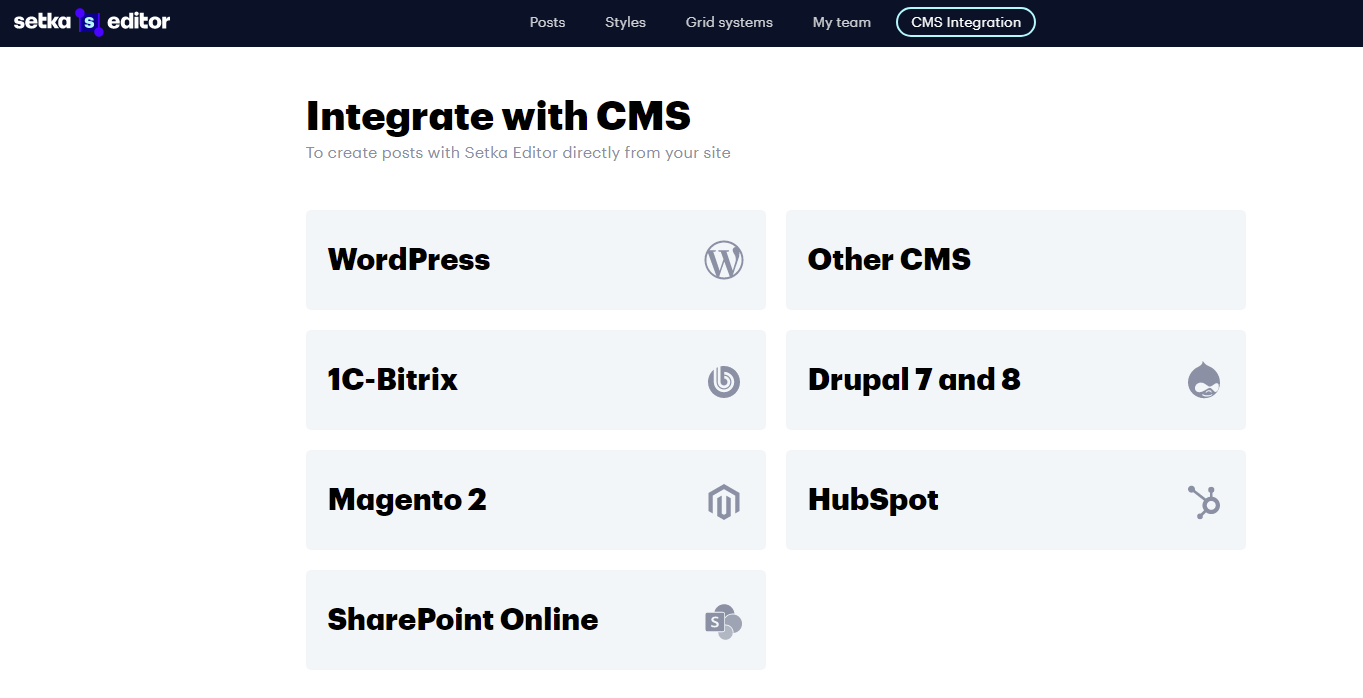Viewport: 1363px width, 698px height.
Task: Open the Other CMS integration card
Action: point(1016,260)
